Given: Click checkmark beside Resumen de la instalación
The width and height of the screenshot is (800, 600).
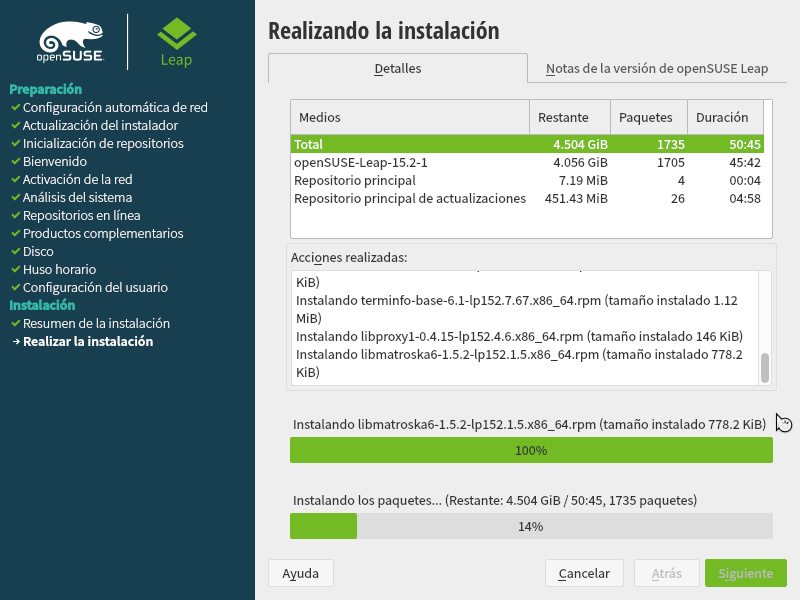Looking at the screenshot, I should [x=16, y=323].
